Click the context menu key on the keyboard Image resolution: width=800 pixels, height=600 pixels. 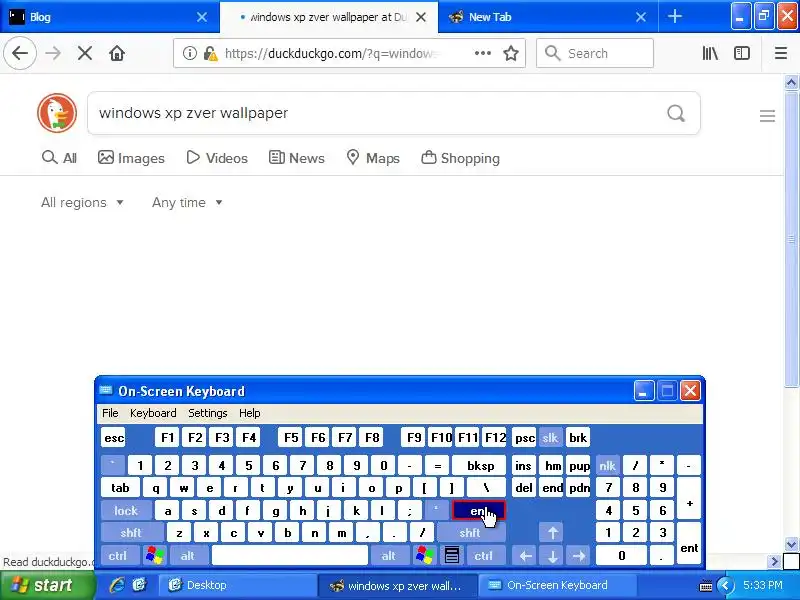pyautogui.click(x=452, y=555)
